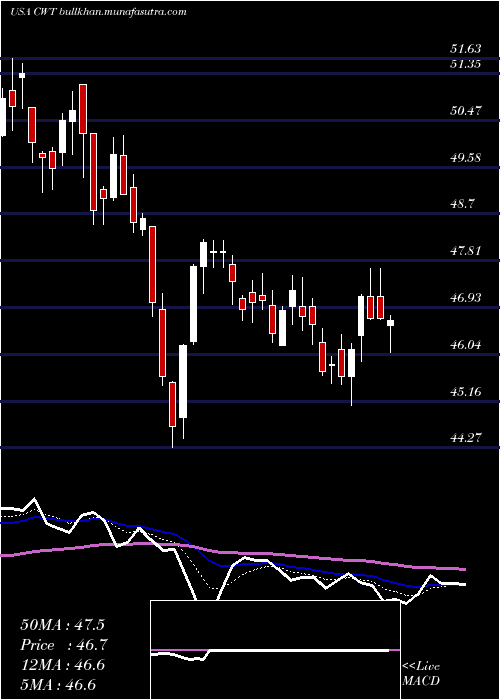Click inside the MACD inset chart
The image size is (500, 700).
275,650
